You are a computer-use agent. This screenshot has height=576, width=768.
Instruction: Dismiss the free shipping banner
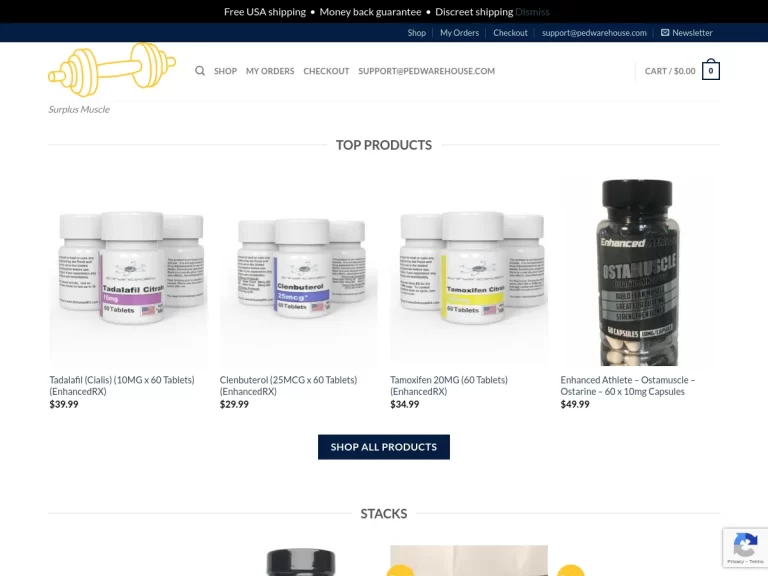[x=532, y=12]
